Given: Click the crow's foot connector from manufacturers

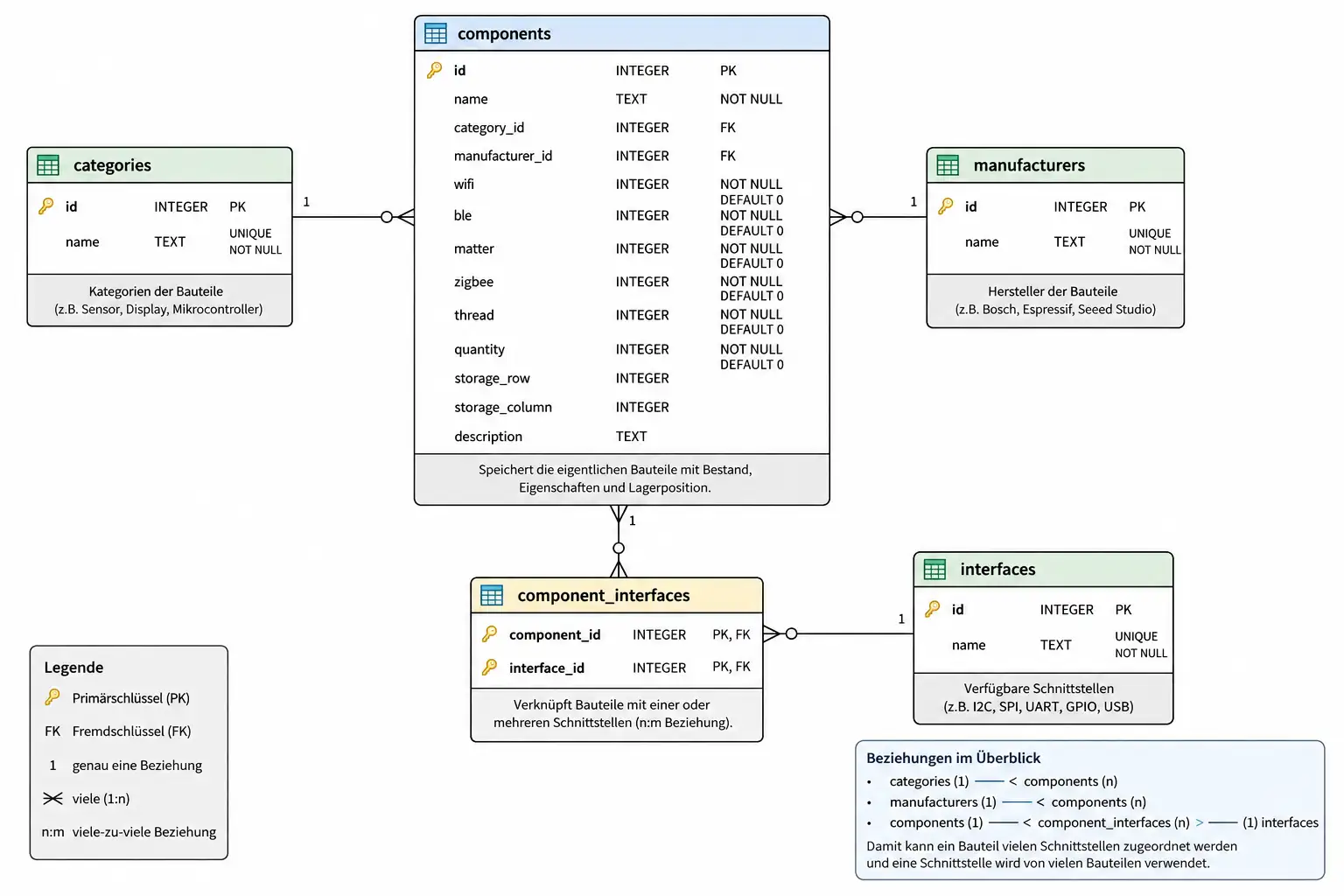Looking at the screenshot, I should [x=838, y=217].
